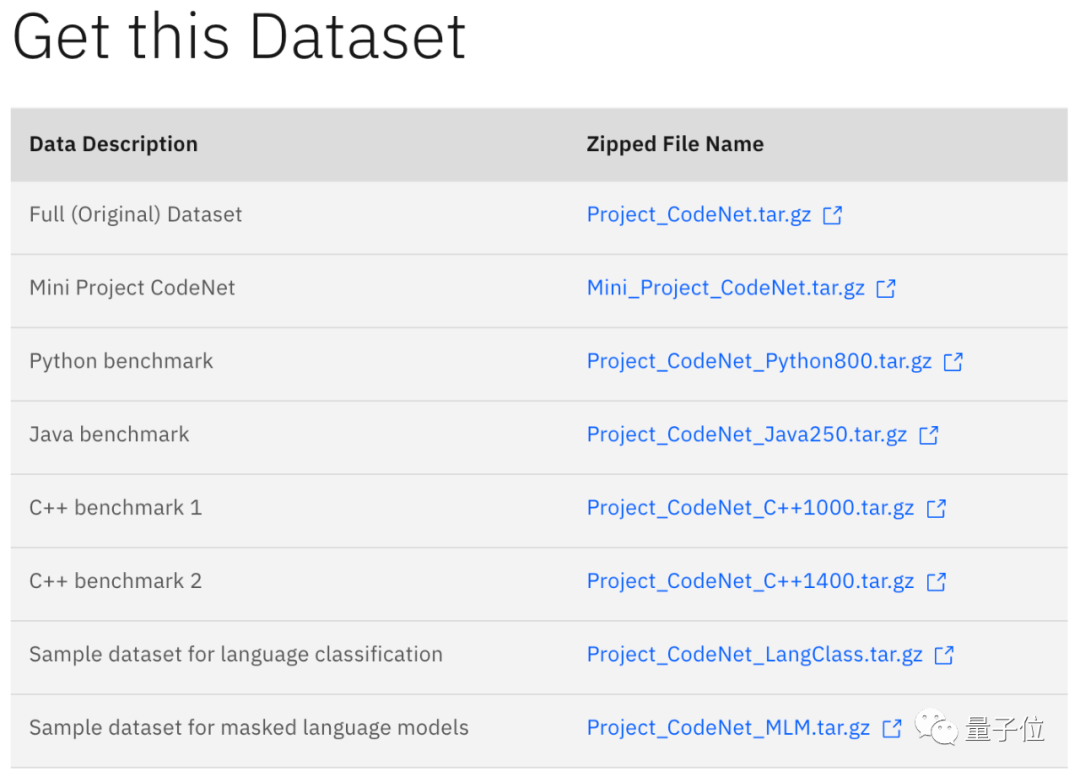Open Project_CodeNet_Python800.tar.gz link
The image size is (1080, 777).
pos(759,361)
